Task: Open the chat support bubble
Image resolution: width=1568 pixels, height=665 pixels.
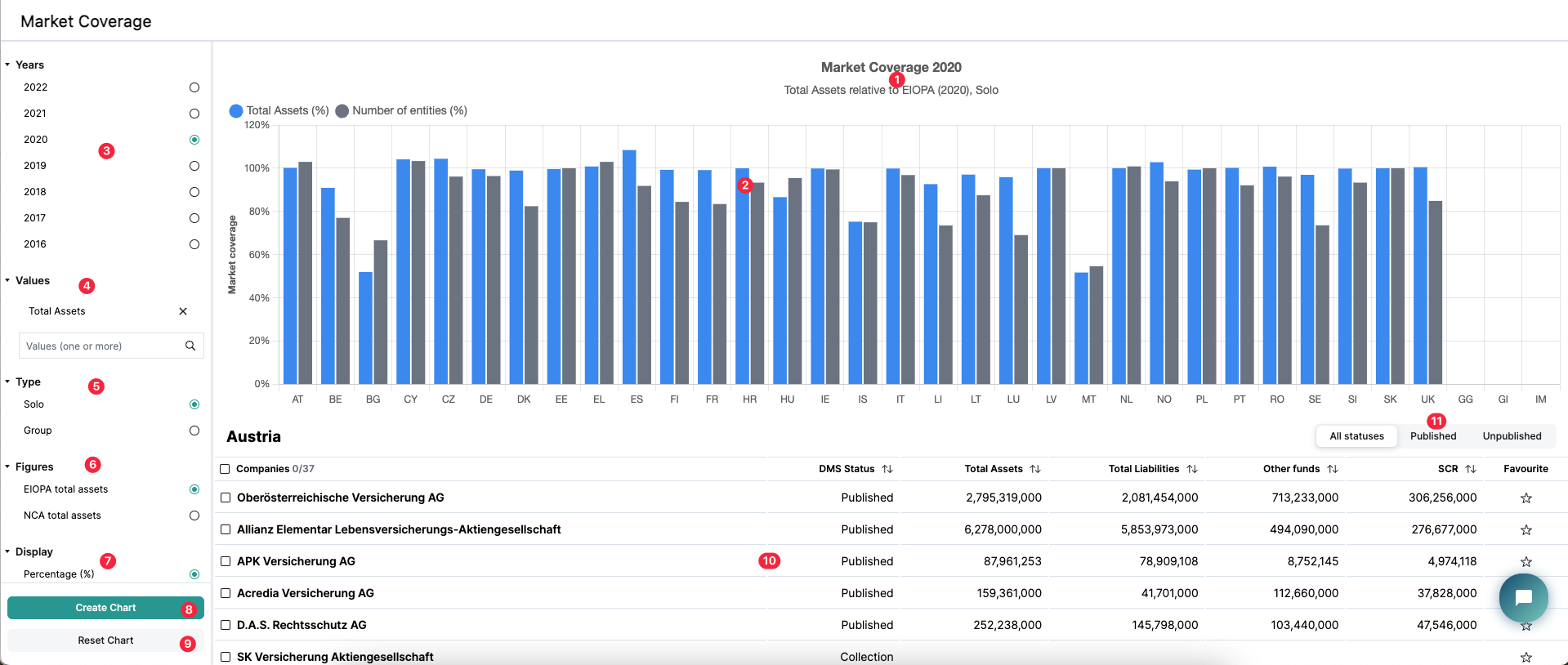Action: tap(1523, 598)
